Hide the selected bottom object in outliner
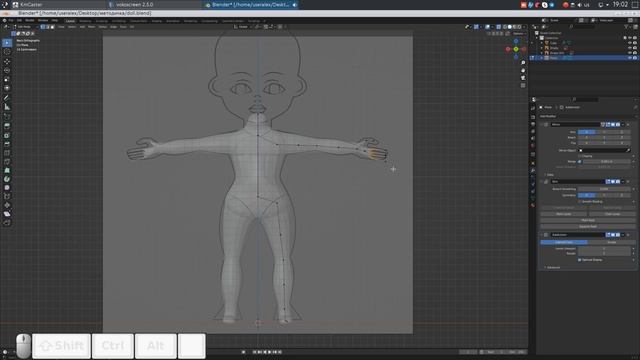640x360 pixels. coord(629,58)
